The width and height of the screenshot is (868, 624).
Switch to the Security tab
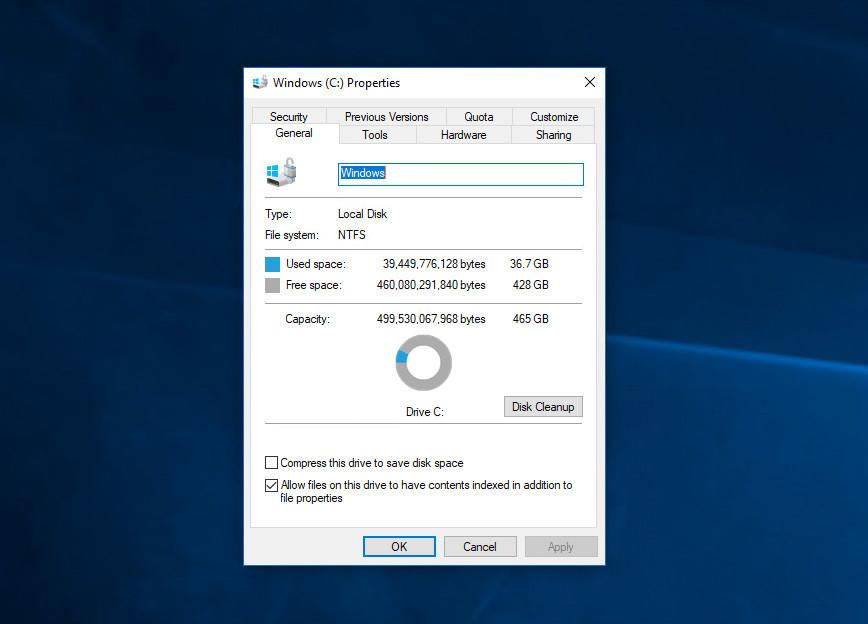(x=289, y=116)
